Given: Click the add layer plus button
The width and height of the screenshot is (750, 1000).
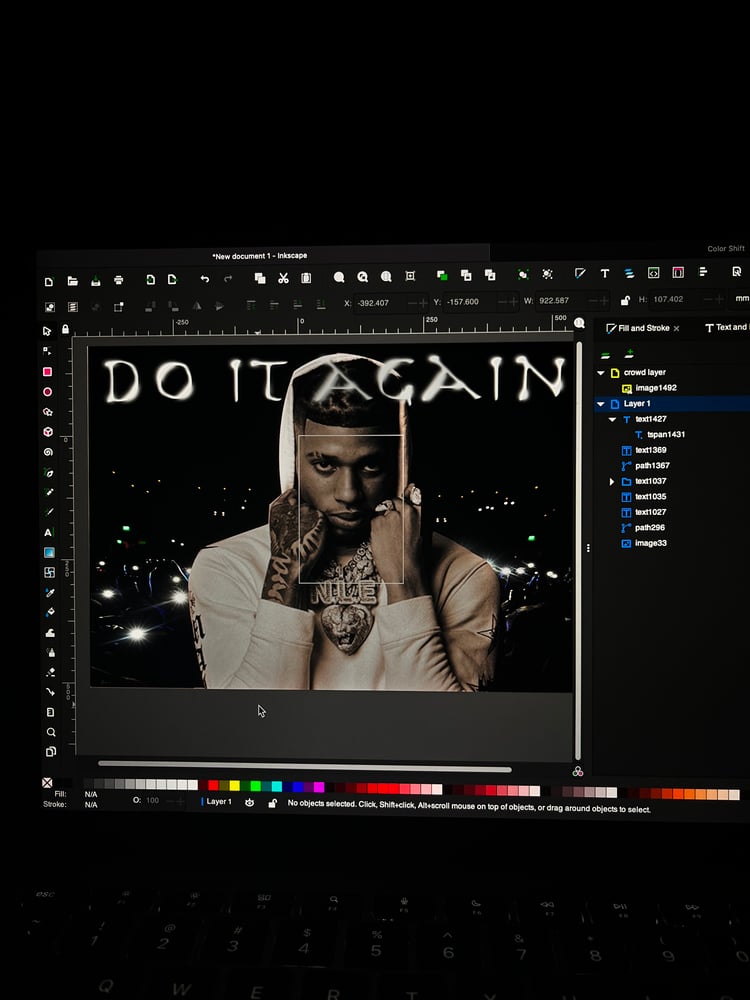Looking at the screenshot, I should click(x=629, y=353).
